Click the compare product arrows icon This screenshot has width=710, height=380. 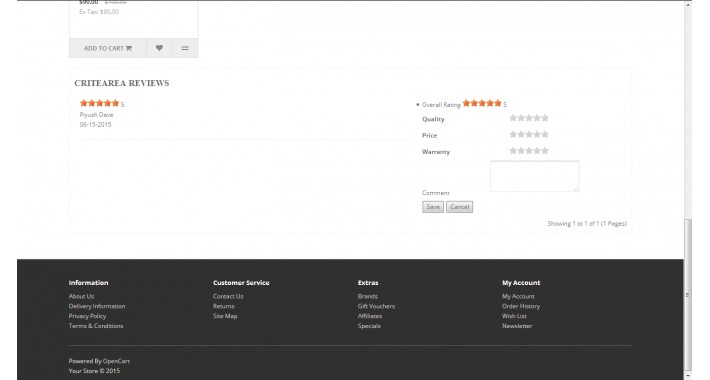click(x=185, y=48)
